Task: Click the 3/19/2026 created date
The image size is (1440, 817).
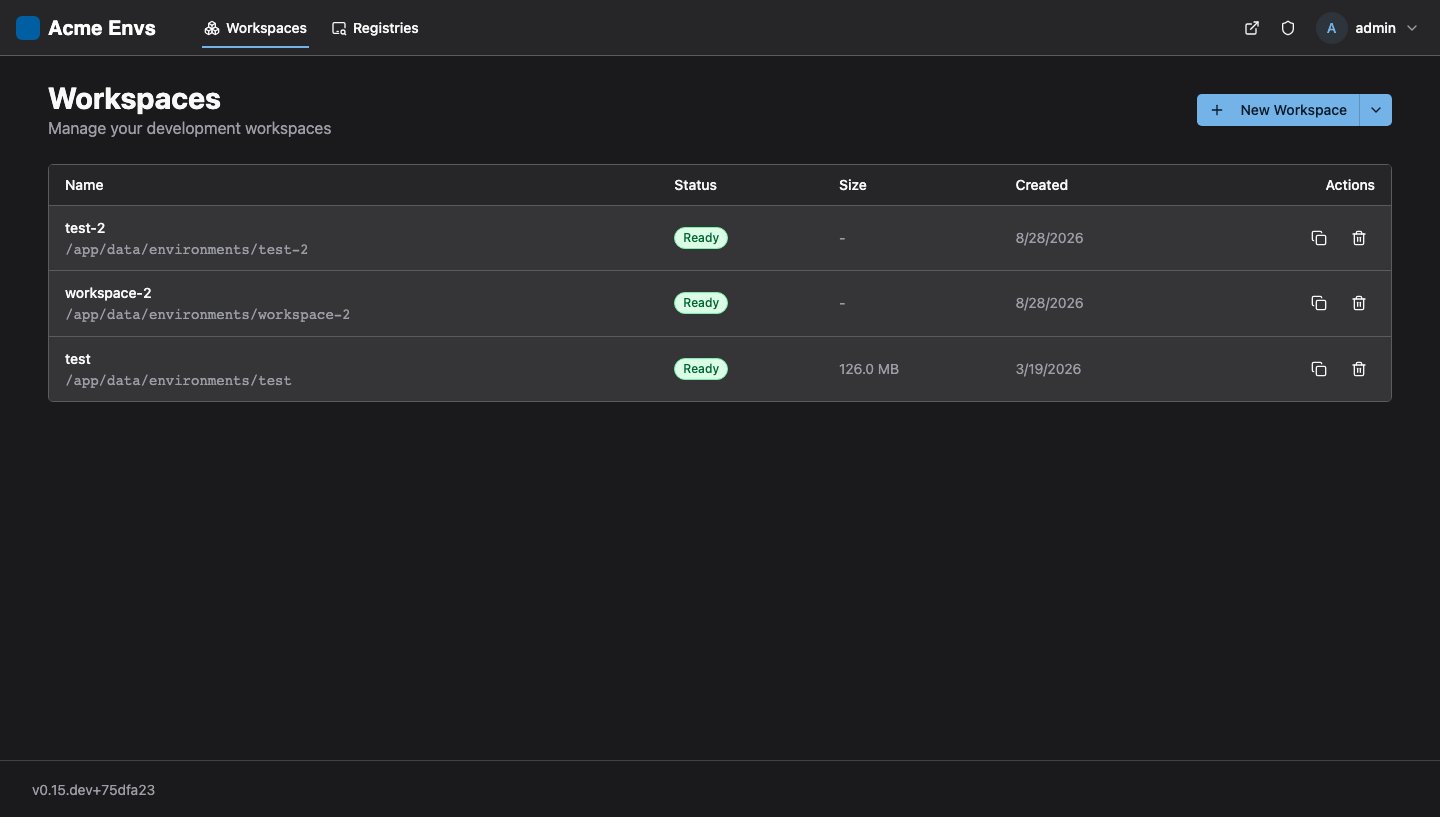Action: click(1048, 369)
